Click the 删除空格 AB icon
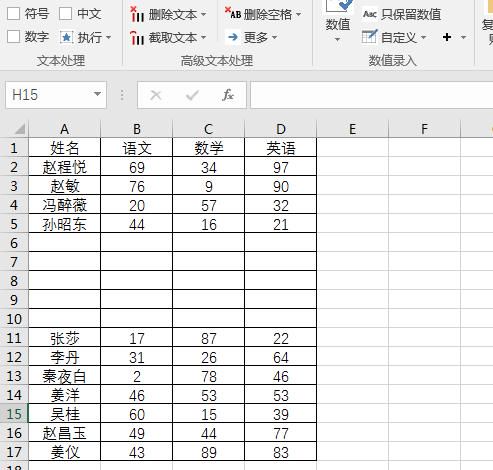 (233, 13)
